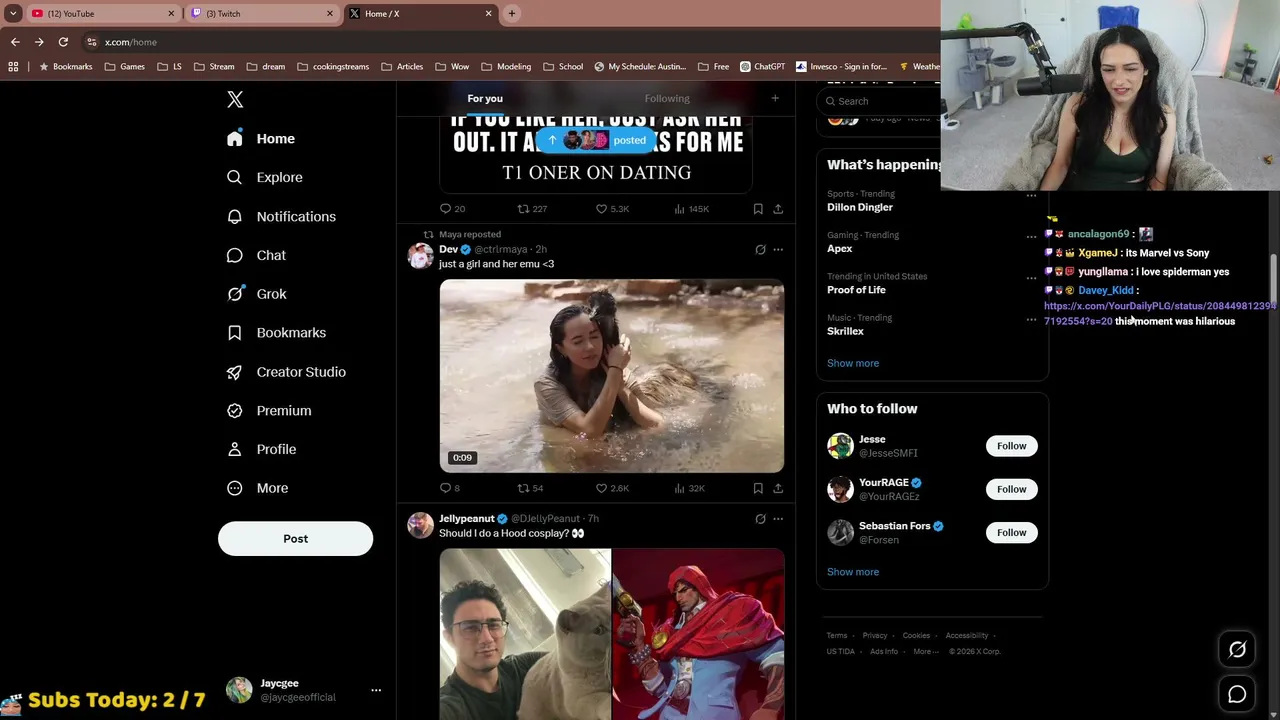
Task: Open the Proof of Life trend
Action: [x=932, y=283]
